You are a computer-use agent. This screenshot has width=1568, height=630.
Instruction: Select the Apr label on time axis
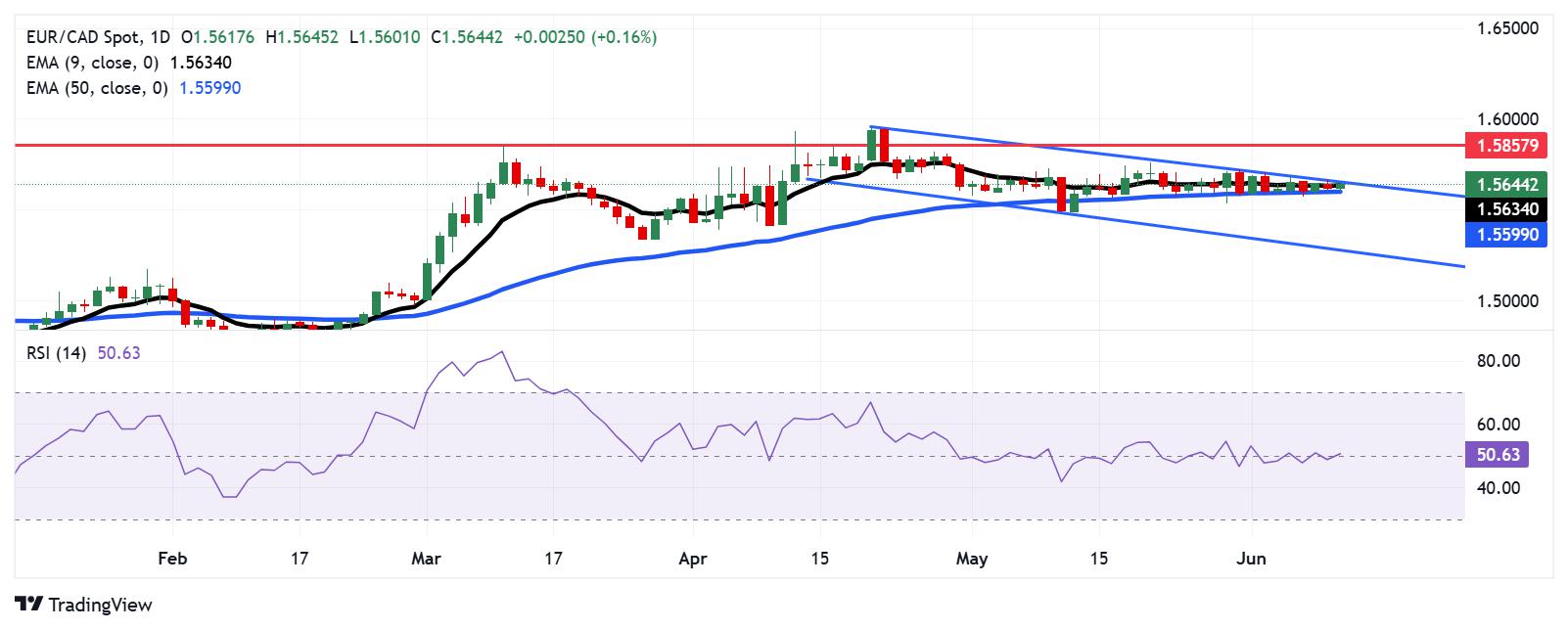pos(692,559)
